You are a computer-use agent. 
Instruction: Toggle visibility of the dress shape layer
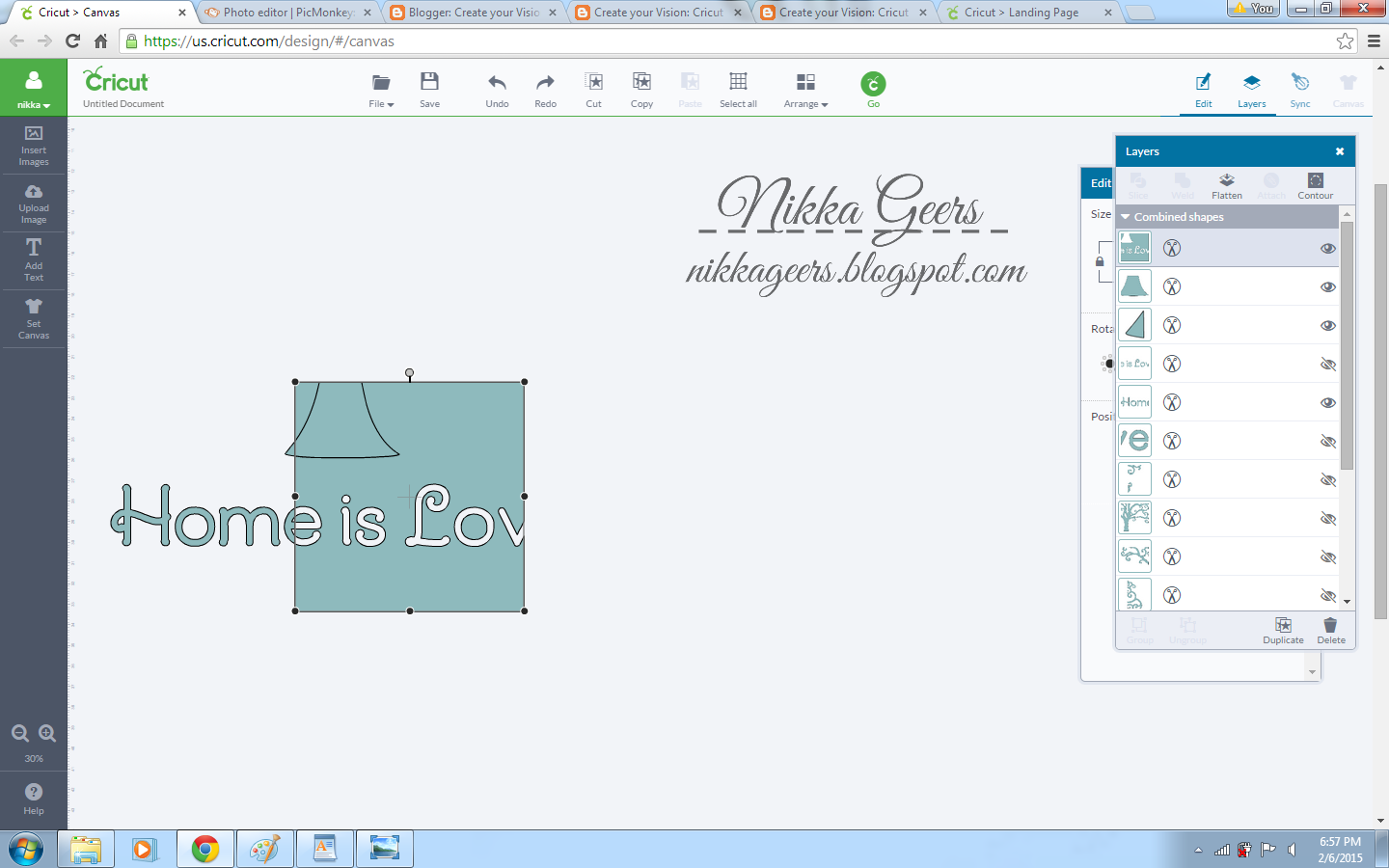pos(1328,286)
